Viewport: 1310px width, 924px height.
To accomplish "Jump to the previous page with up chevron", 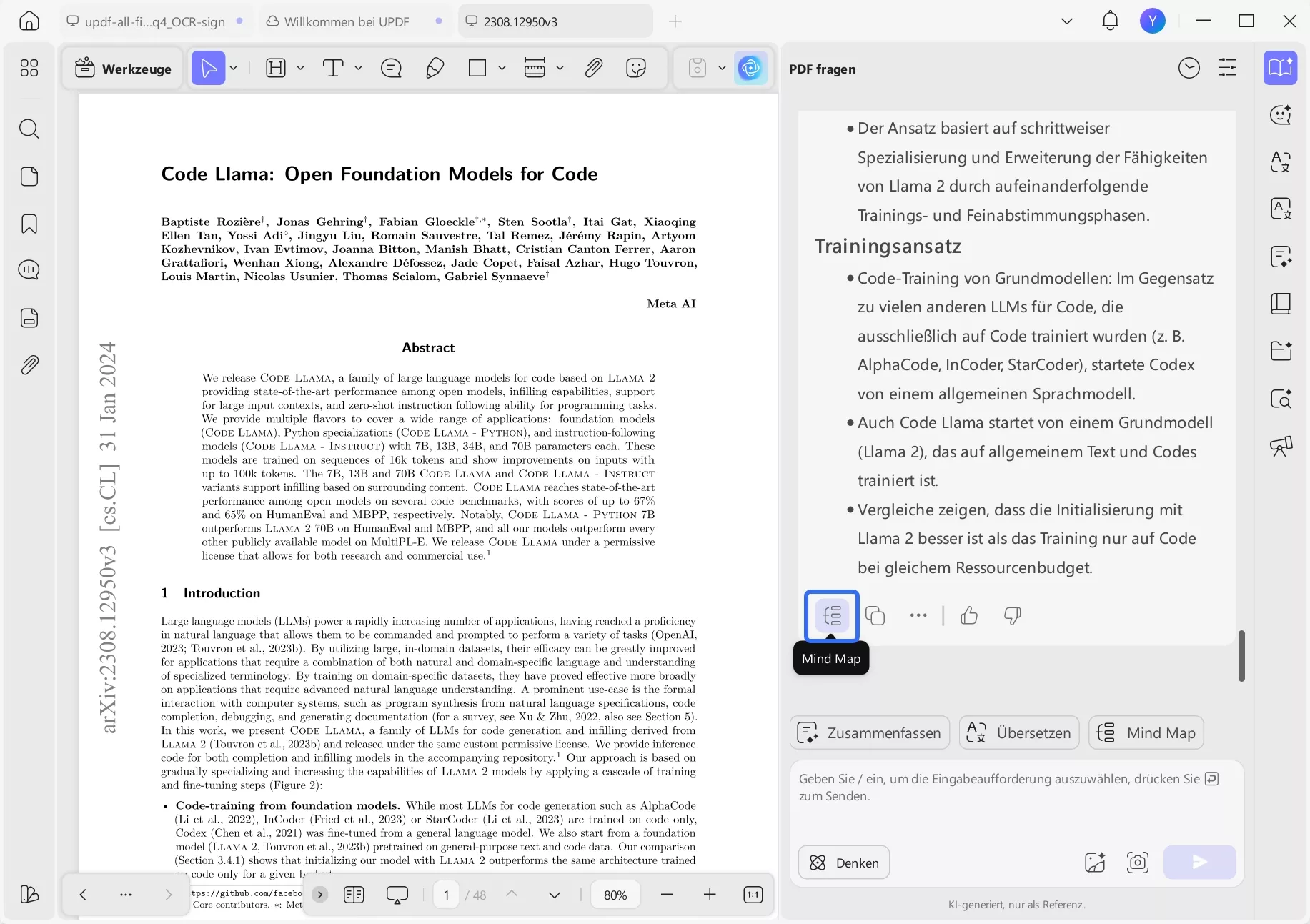I will click(512, 894).
